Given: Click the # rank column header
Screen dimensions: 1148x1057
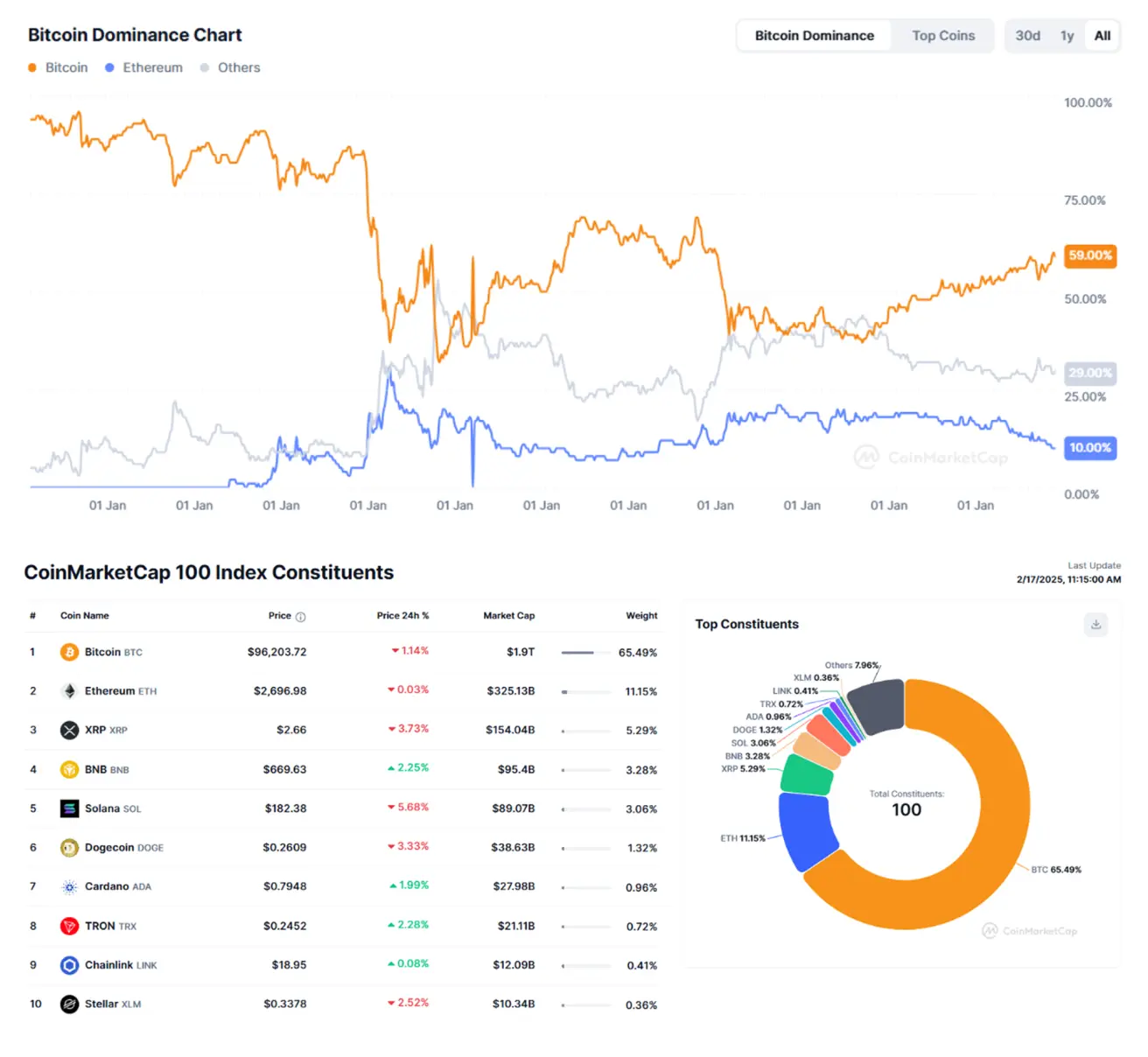Looking at the screenshot, I should point(32,616).
